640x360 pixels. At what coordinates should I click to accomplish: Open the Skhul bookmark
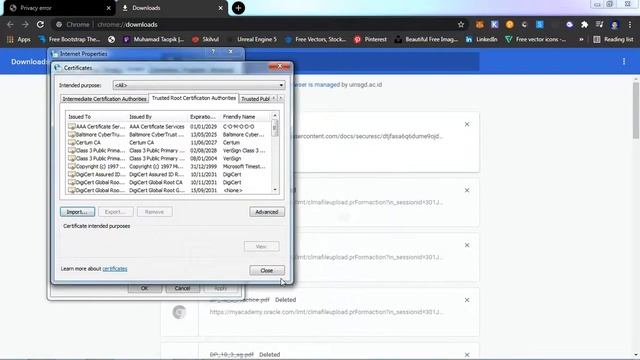[206, 39]
